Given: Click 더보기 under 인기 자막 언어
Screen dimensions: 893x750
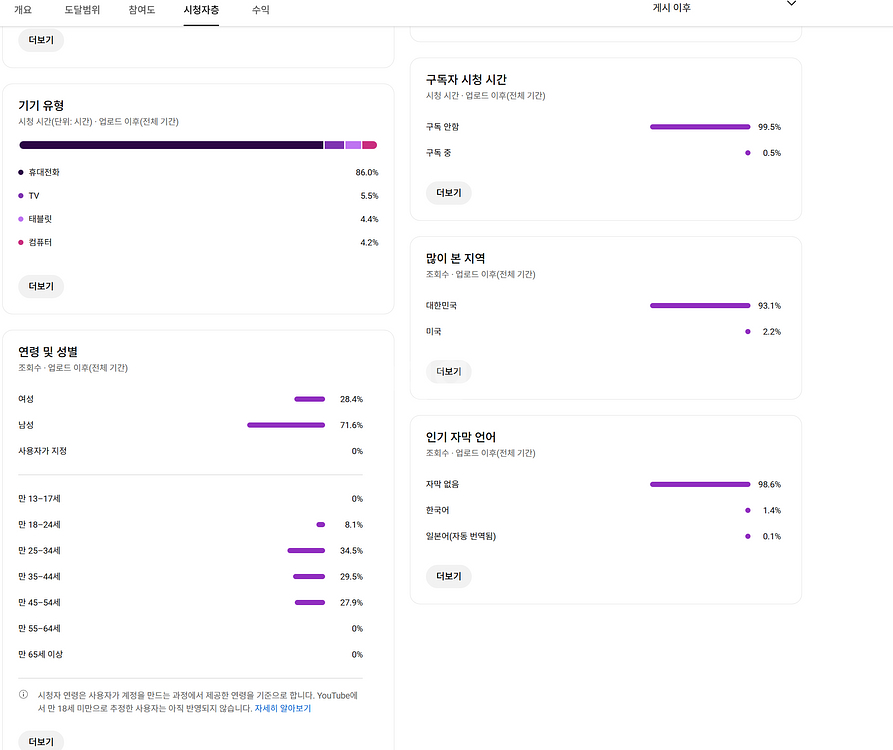Looking at the screenshot, I should 448,576.
